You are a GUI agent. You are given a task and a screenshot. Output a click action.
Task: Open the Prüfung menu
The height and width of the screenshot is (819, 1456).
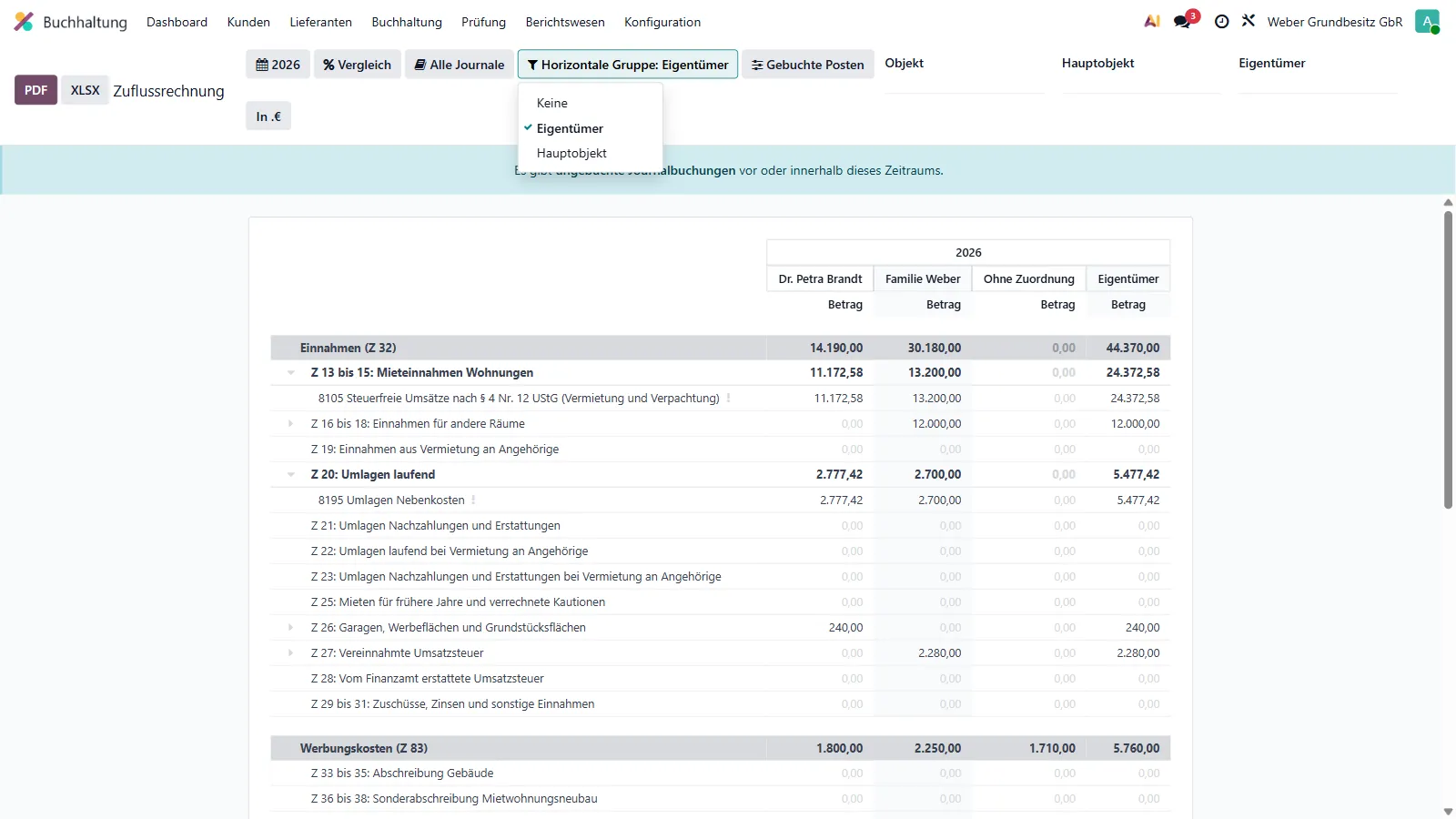tap(483, 22)
